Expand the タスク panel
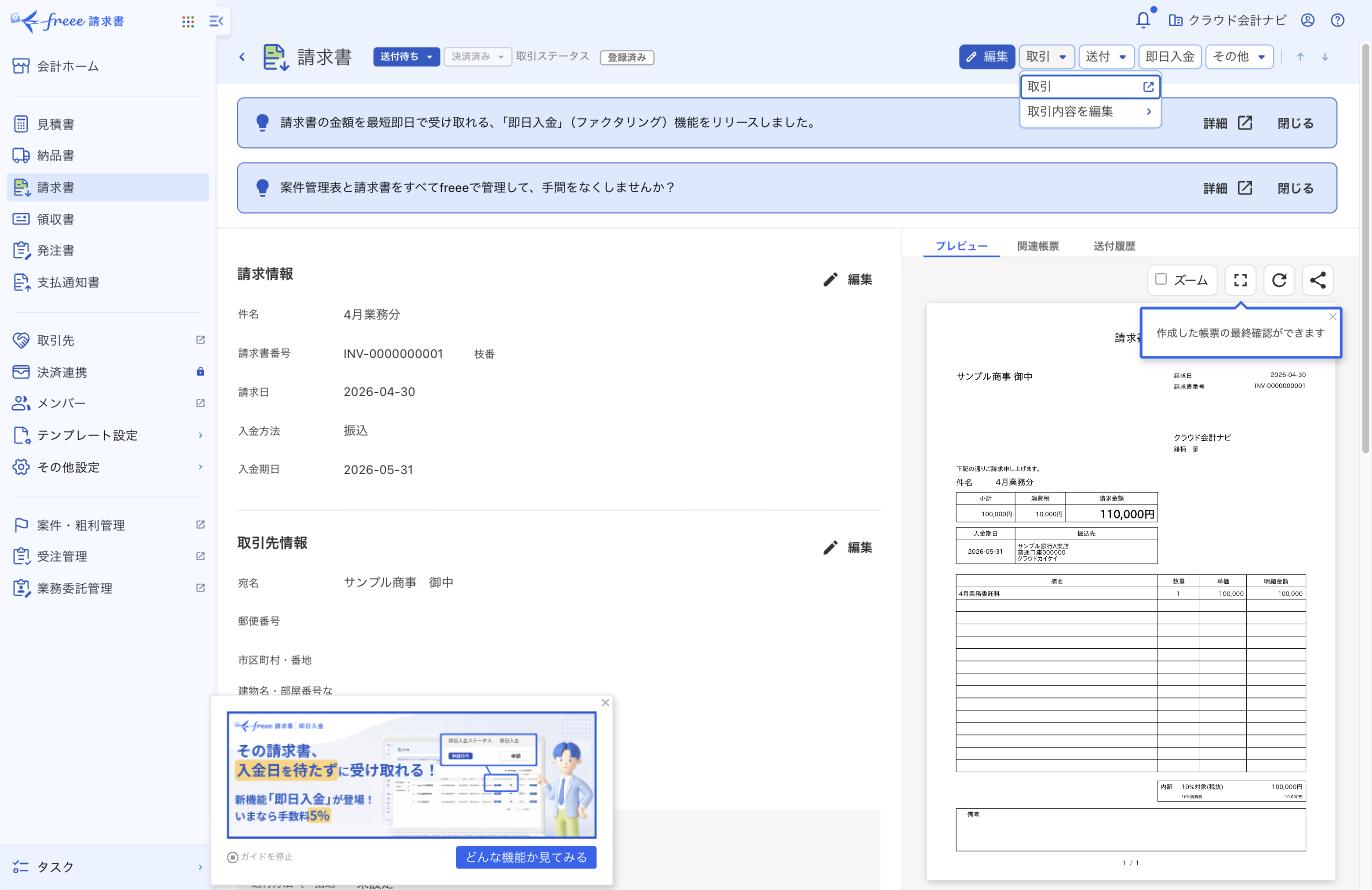 point(108,867)
